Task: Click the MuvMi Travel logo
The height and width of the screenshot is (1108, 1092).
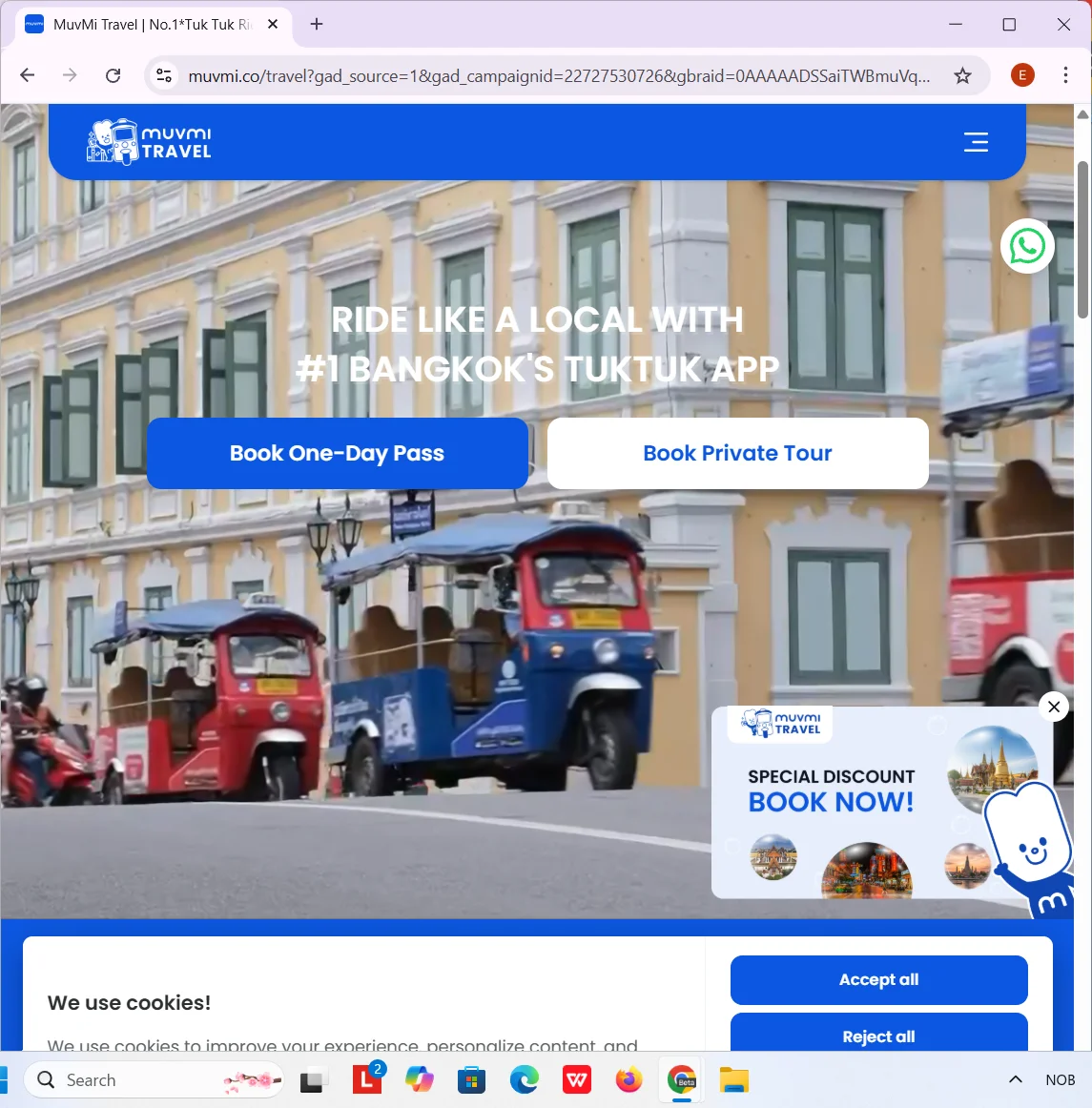Action: point(148,141)
